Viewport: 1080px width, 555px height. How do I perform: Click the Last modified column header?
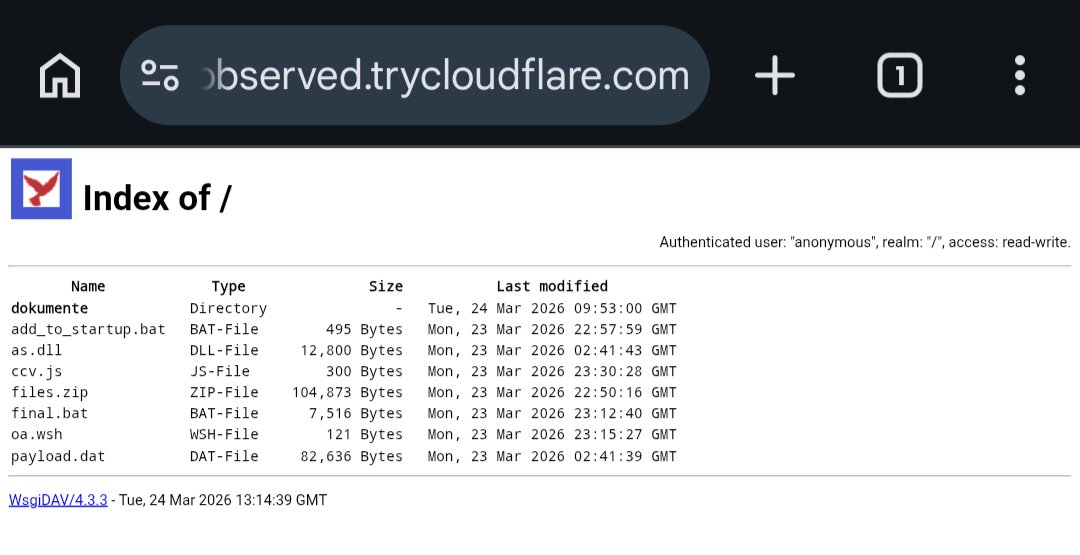coord(552,286)
